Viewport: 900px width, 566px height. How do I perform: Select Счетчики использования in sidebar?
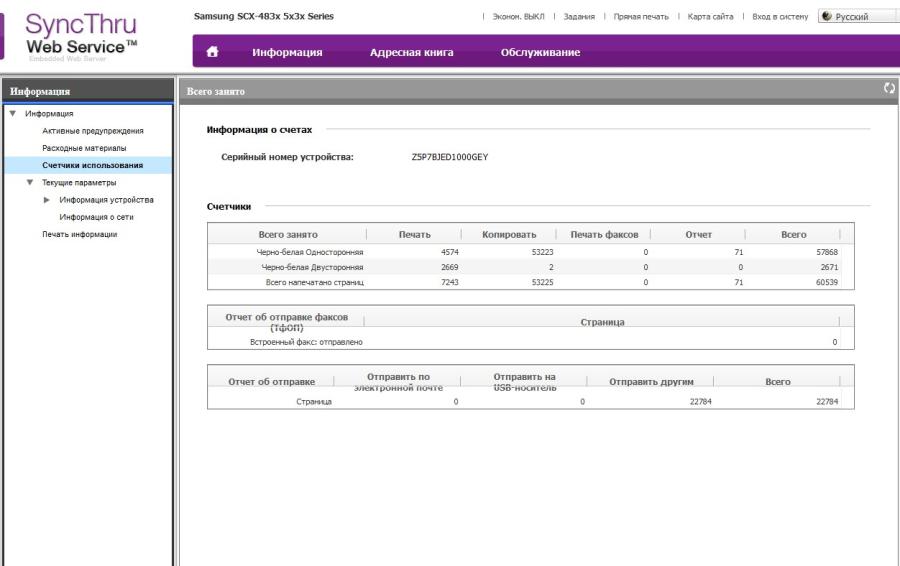pos(92,165)
